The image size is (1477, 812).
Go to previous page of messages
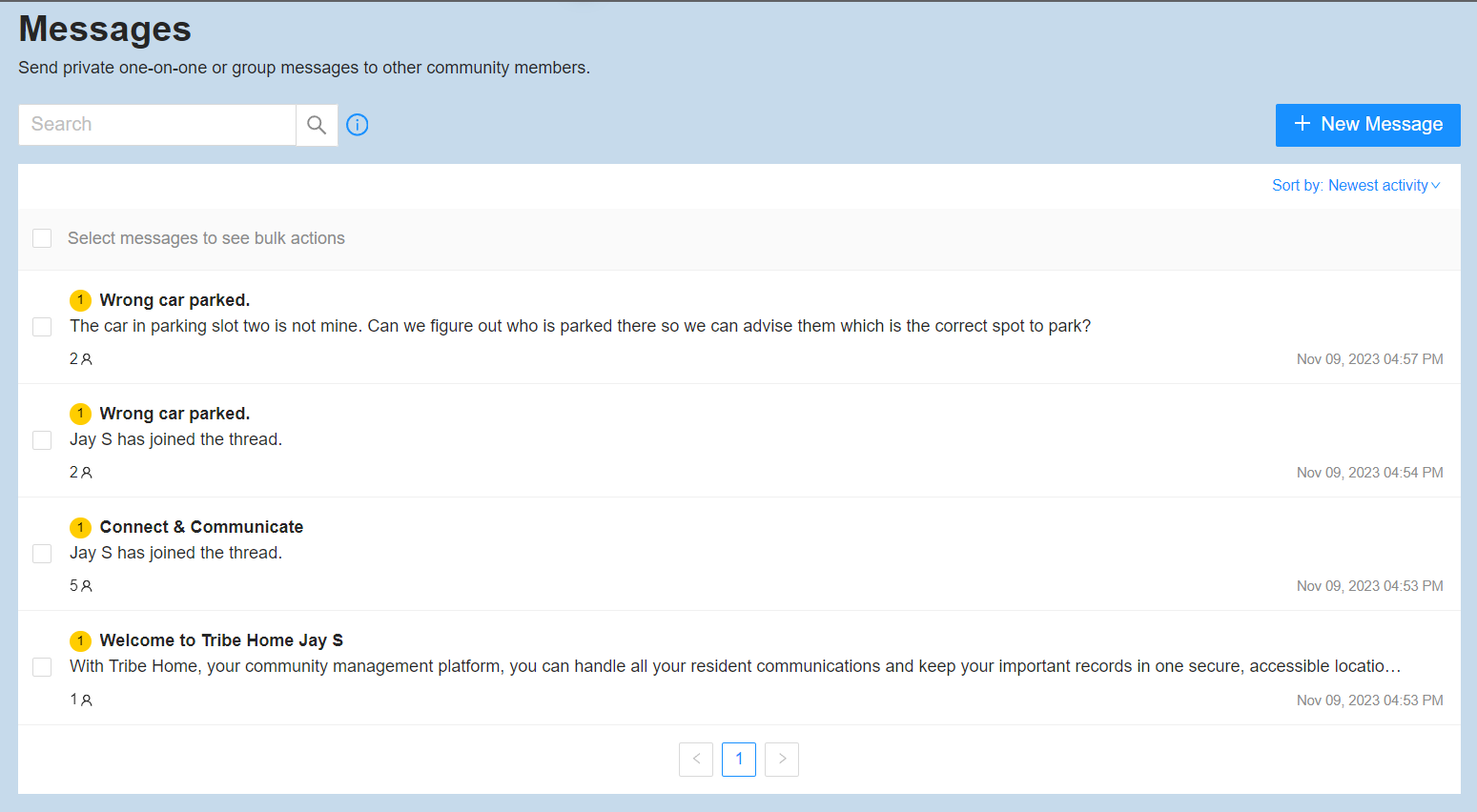click(696, 760)
